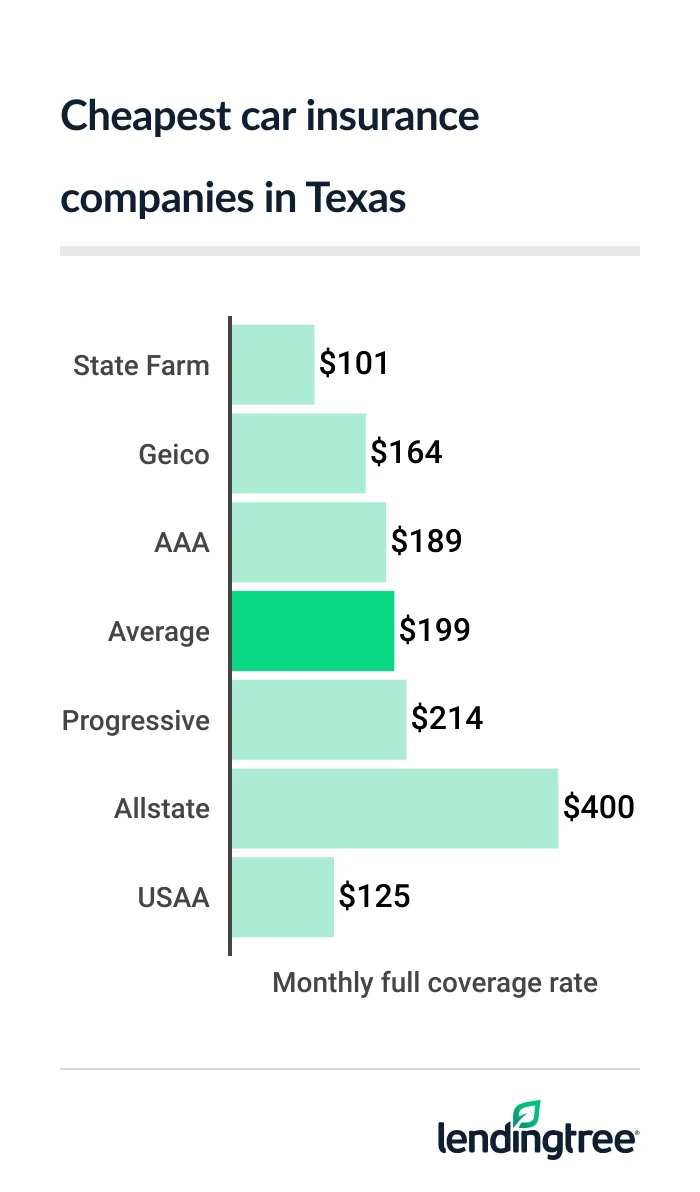Click the $125 value label
The image size is (700, 1192).
[375, 896]
